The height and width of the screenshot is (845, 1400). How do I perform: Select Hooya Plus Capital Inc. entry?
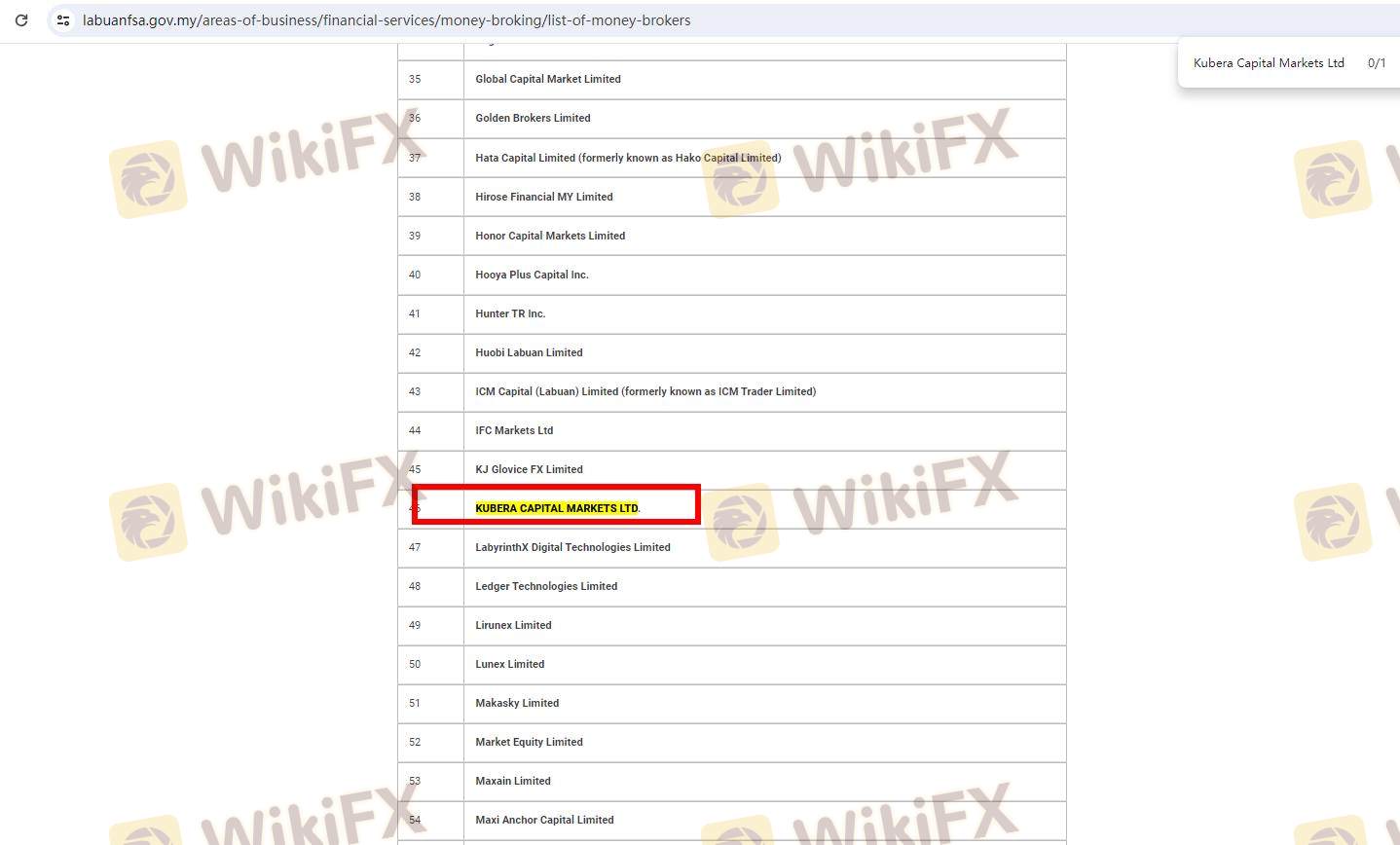[532, 275]
